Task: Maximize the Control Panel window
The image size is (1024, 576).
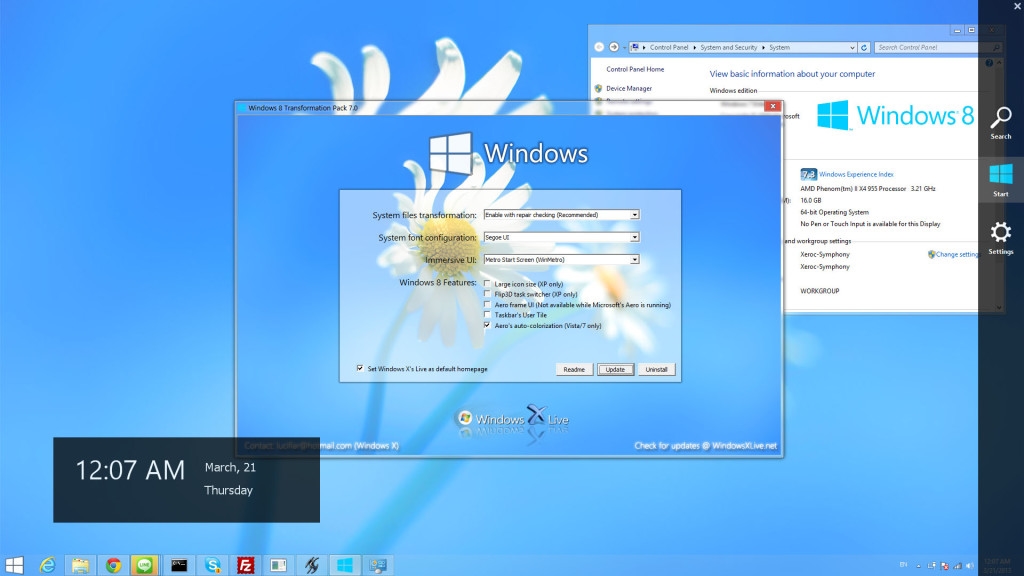Action: click(x=972, y=30)
